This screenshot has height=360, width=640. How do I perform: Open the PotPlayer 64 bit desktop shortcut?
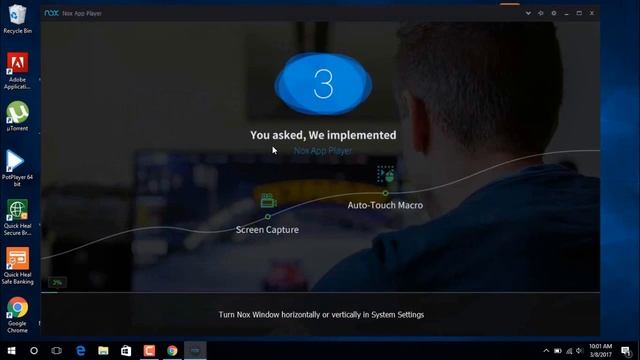coord(17,168)
